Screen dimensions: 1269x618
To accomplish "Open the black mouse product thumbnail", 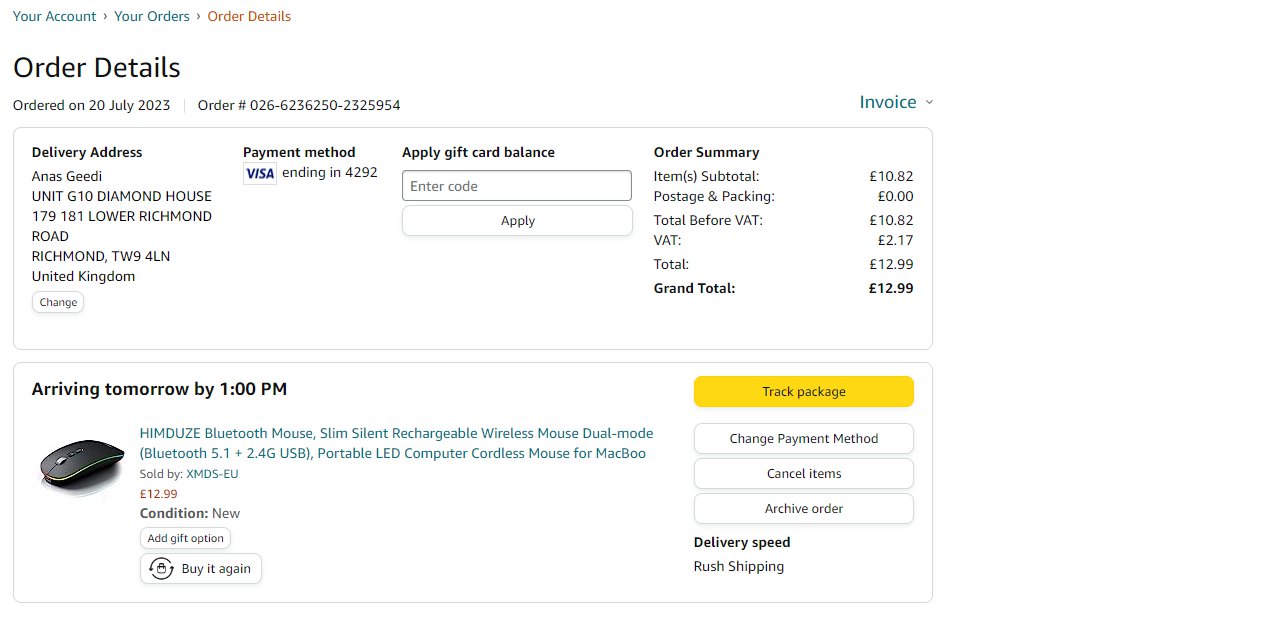I will 82,465.
